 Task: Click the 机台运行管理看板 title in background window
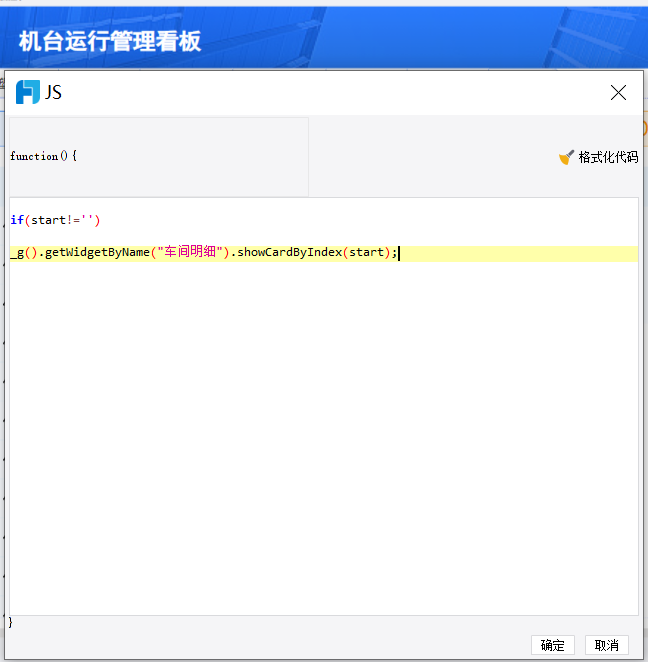110,41
